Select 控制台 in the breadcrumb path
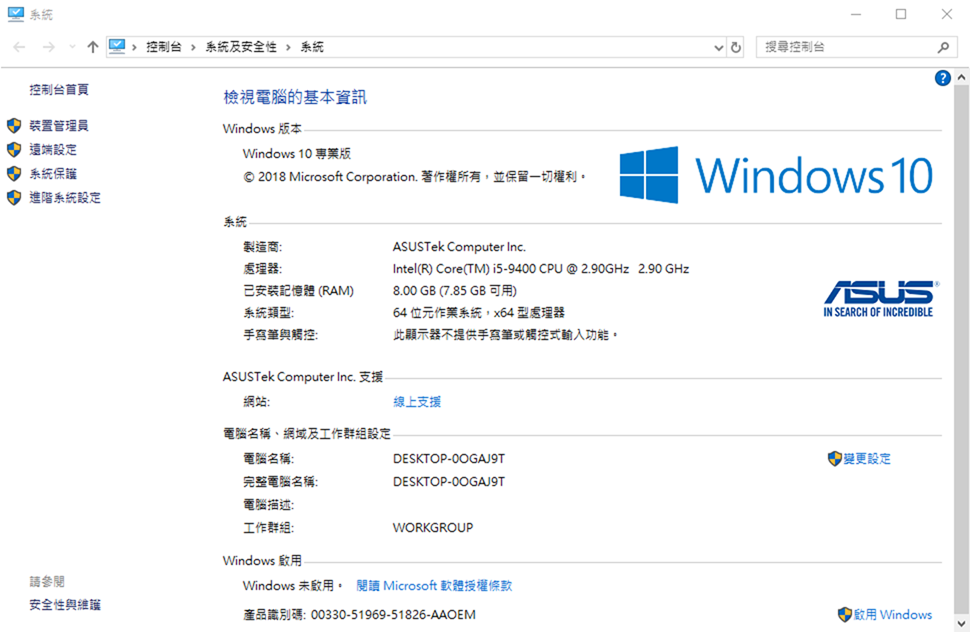This screenshot has height=632, width=970. tap(163, 47)
